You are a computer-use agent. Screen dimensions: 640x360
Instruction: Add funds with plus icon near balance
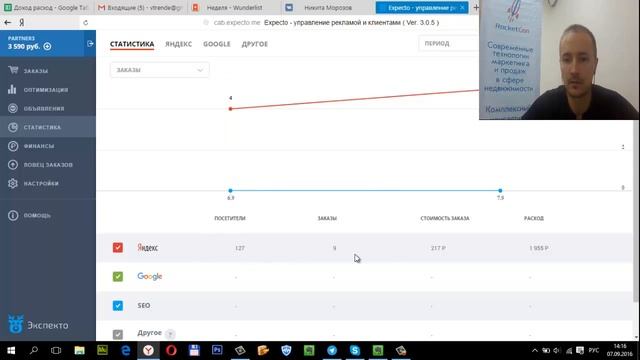(47, 47)
